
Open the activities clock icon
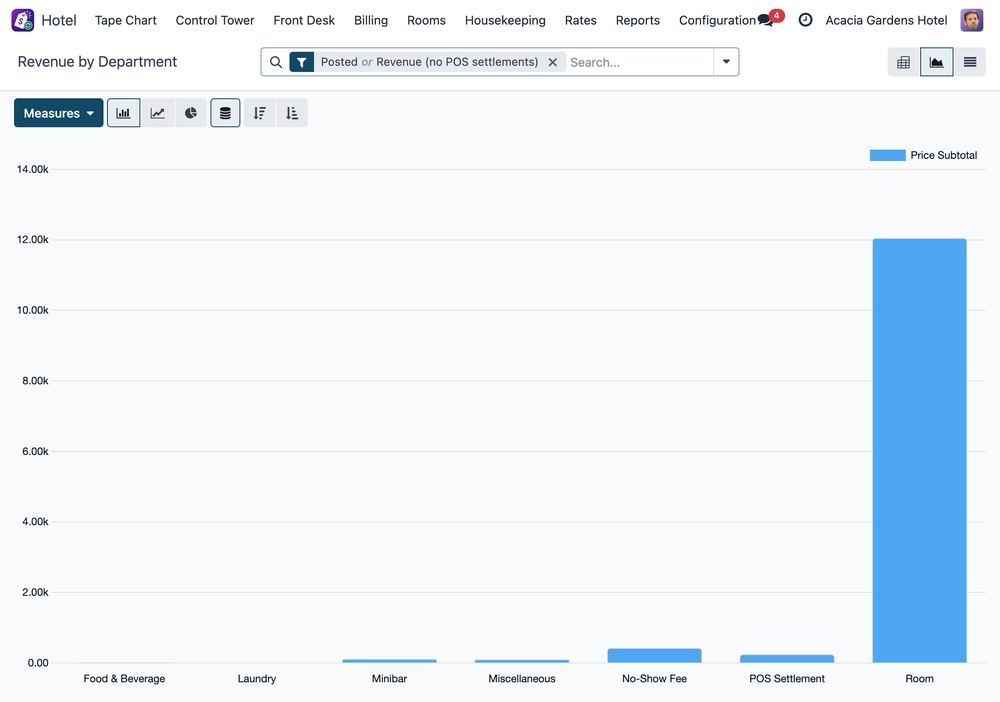805,20
